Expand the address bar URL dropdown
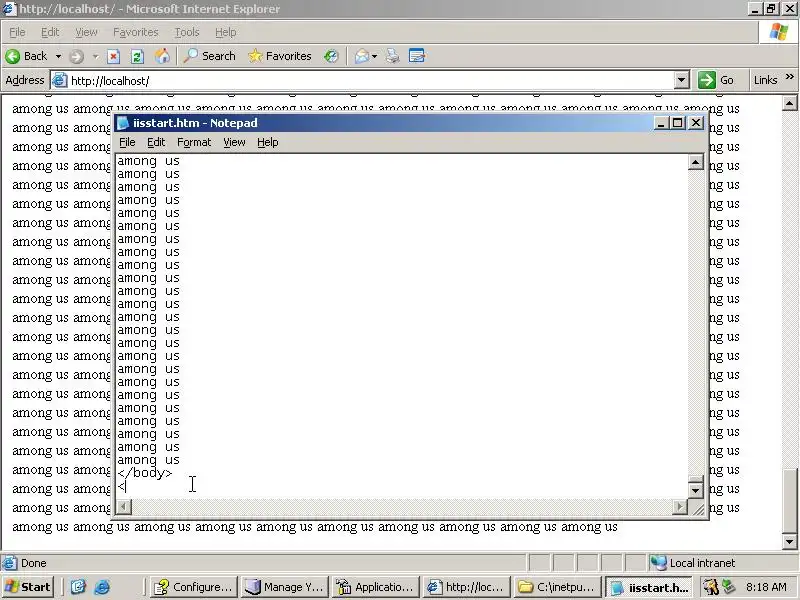 (681, 80)
